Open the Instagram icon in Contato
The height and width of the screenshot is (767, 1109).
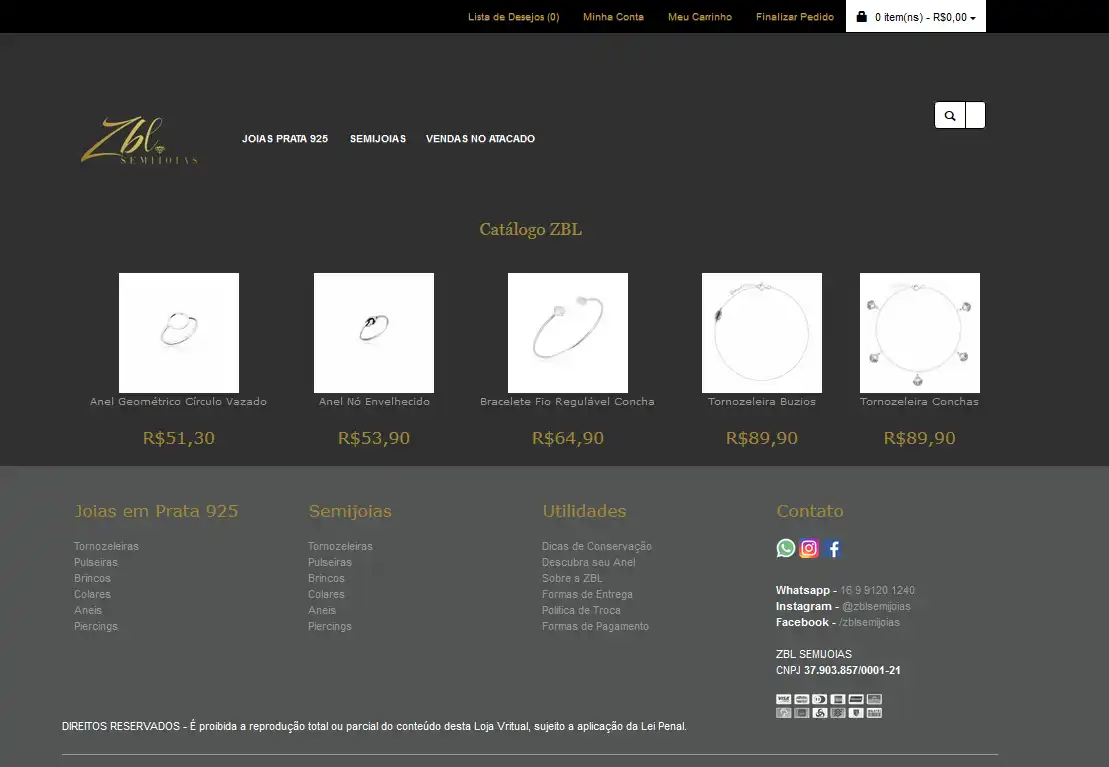(x=810, y=548)
